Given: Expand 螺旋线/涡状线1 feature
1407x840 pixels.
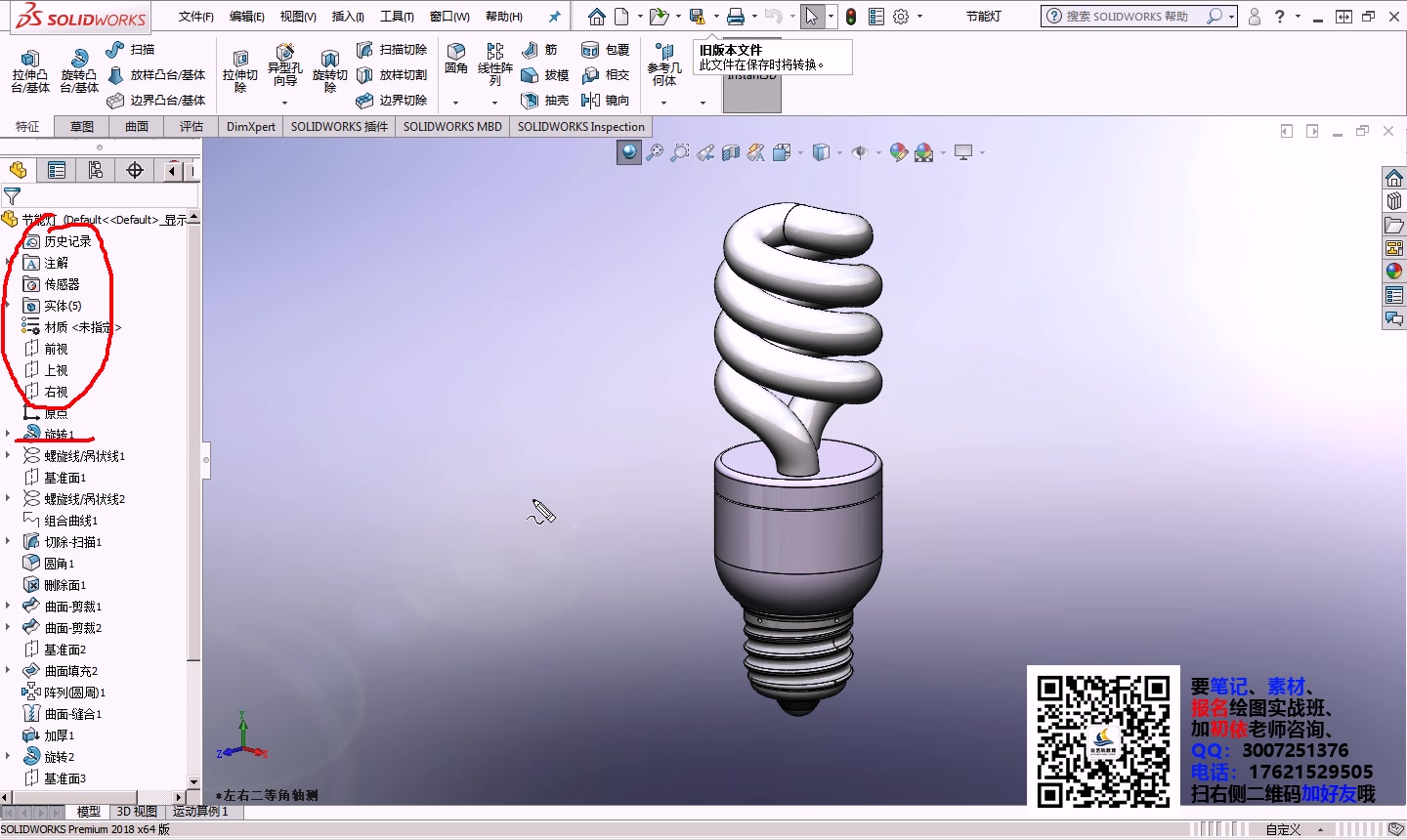Looking at the screenshot, I should 8,455.
